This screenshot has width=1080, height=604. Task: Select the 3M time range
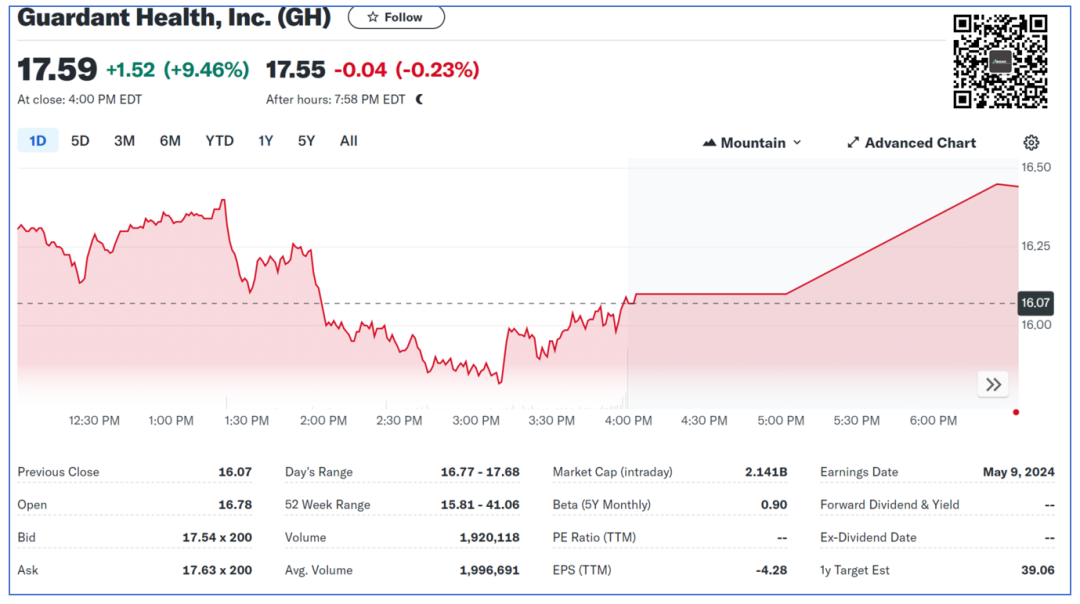click(124, 141)
